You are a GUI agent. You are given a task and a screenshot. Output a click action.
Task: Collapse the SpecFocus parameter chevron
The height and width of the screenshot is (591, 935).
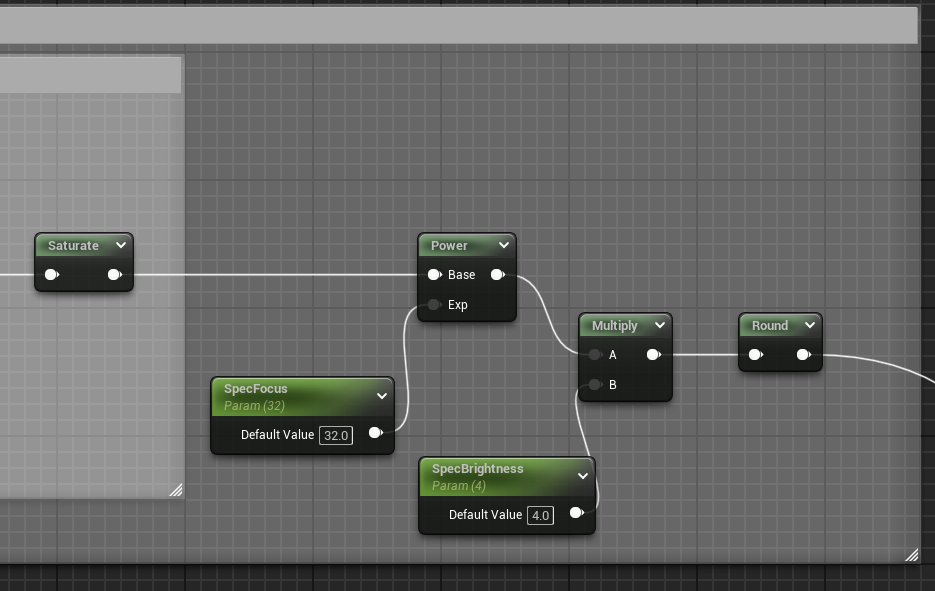point(382,396)
